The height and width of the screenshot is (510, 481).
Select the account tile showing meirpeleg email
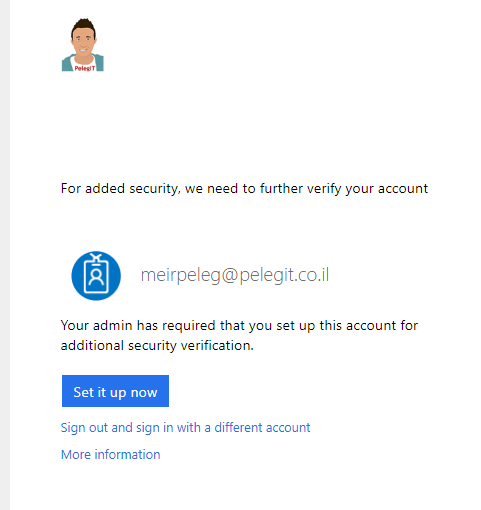[200, 276]
